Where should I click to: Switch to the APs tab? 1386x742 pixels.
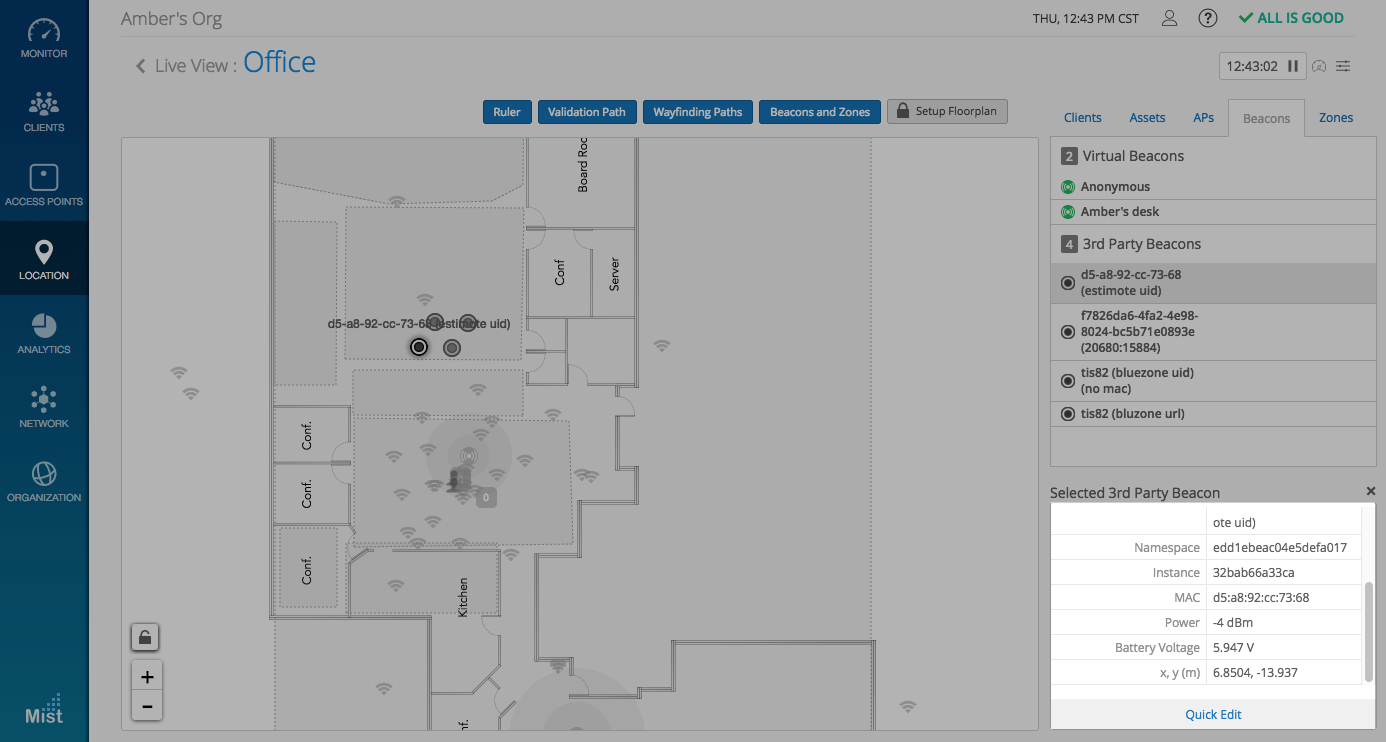[x=1203, y=118]
